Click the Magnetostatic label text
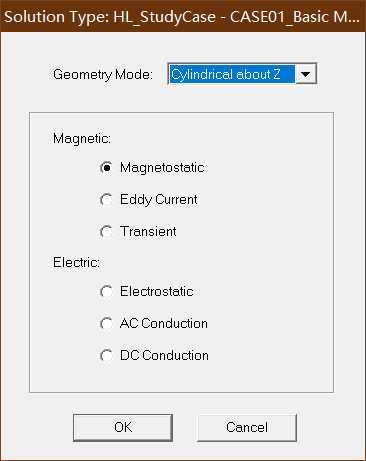366x461 pixels. (162, 168)
